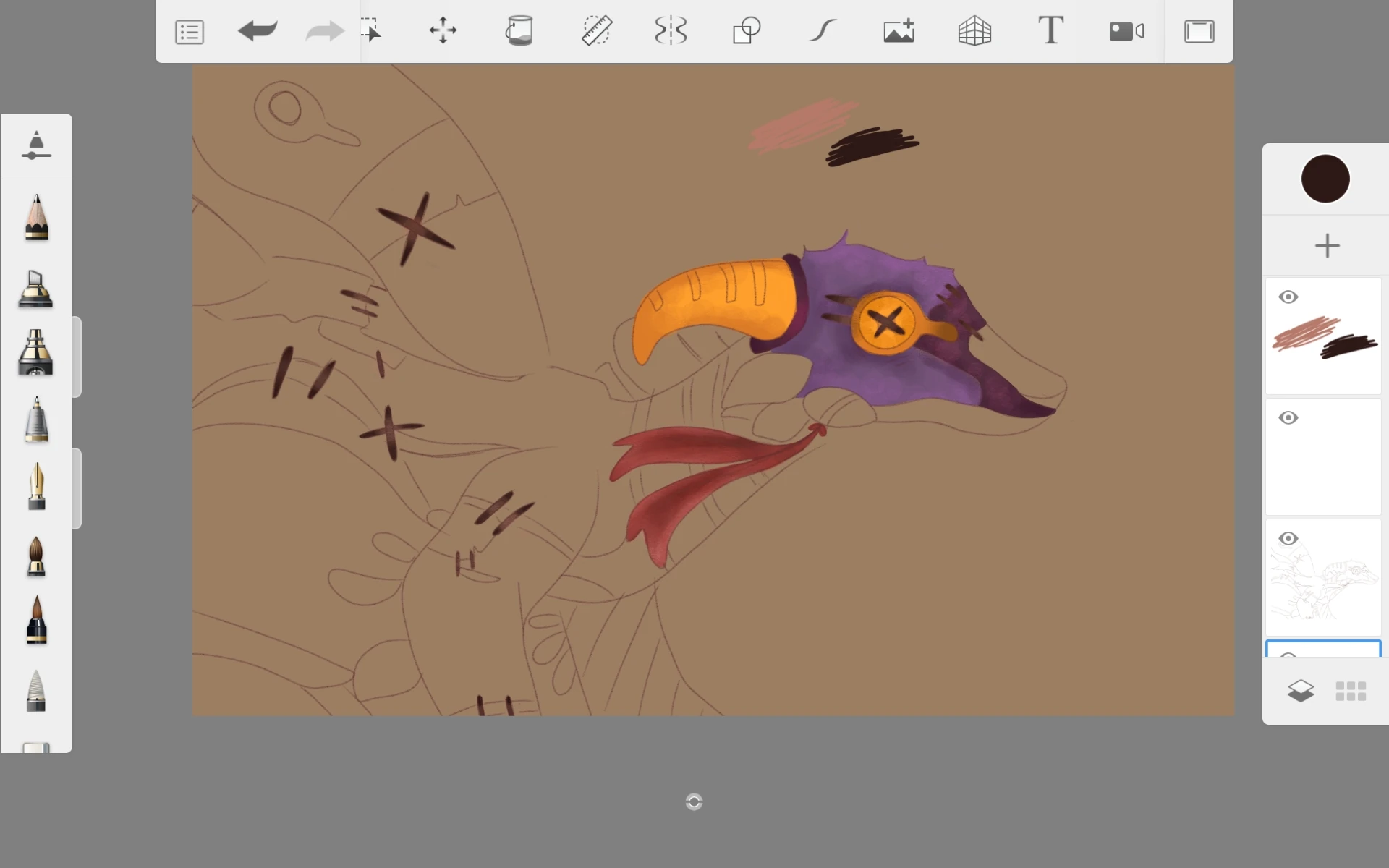Hide the line art layer
Screen dimensions: 1389x868
[1288, 538]
